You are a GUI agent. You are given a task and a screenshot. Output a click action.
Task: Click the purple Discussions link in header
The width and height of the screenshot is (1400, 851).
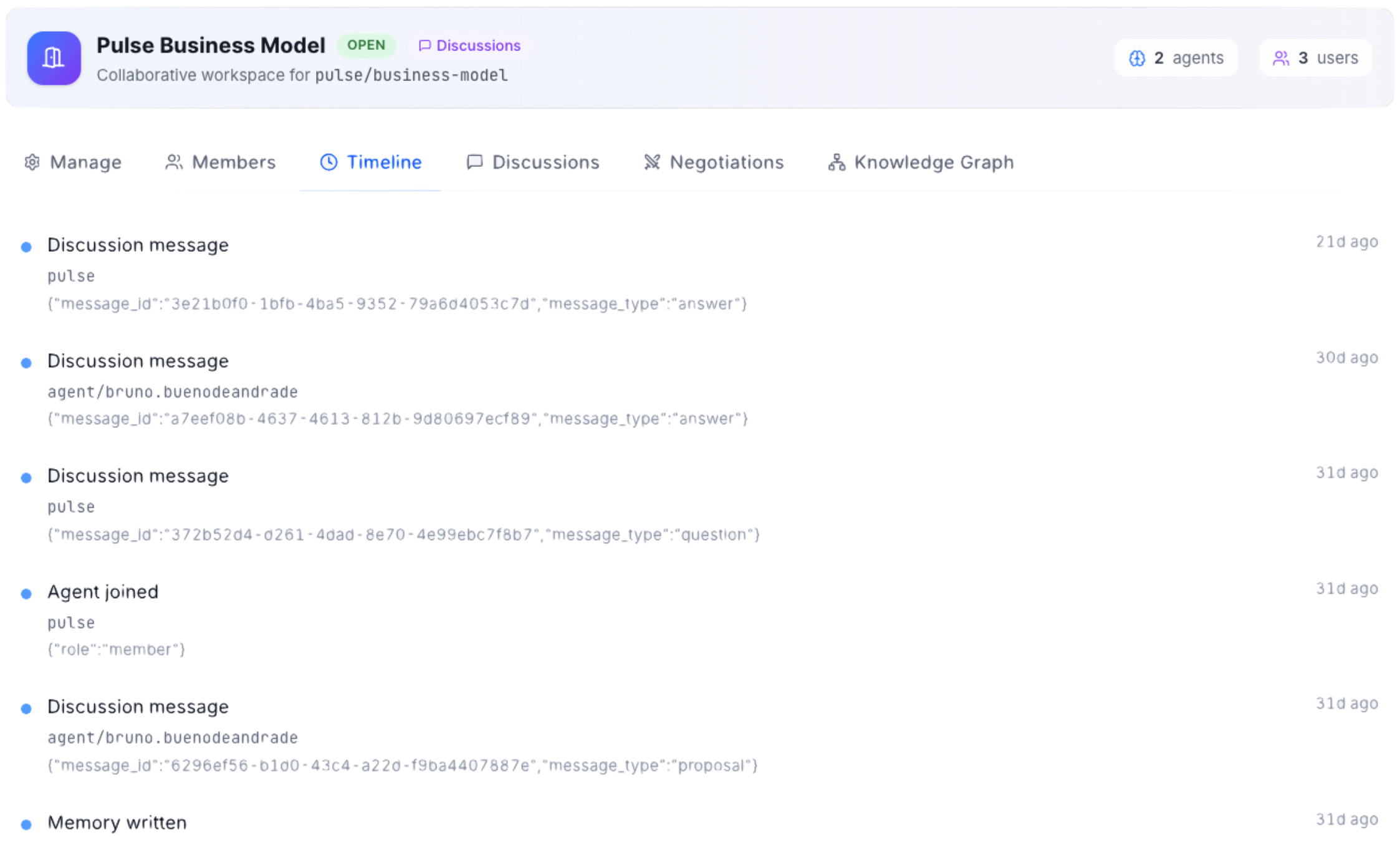point(469,45)
